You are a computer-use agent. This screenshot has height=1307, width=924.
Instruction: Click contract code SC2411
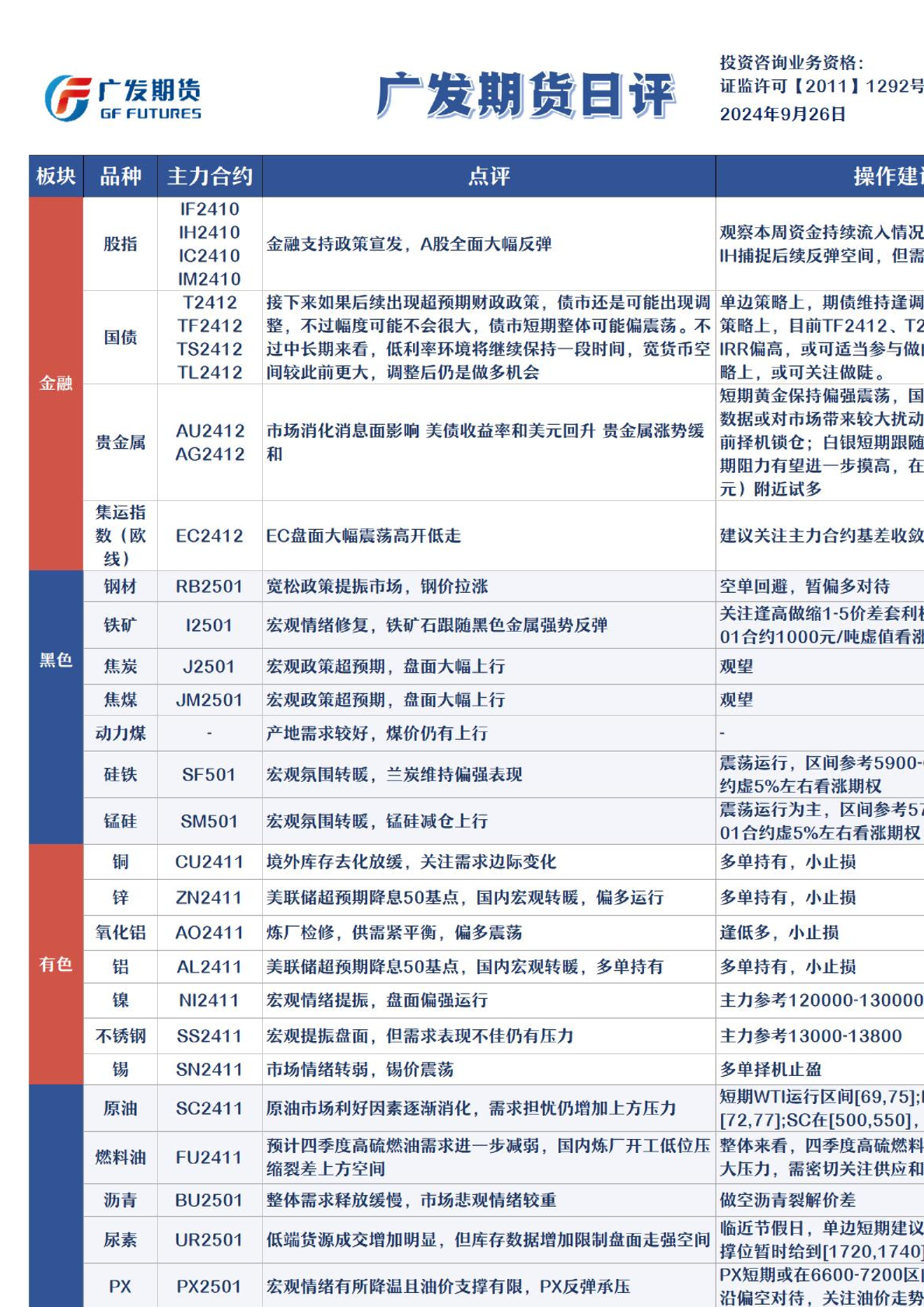pyautogui.click(x=209, y=1109)
